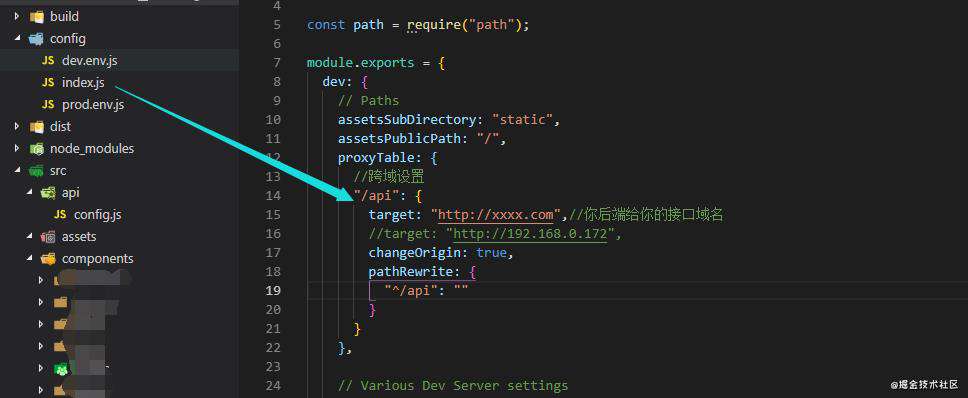Screen dimensions: 968x398
Task: Collapse the config folder arrow
Action: pyautogui.click(x=17, y=39)
